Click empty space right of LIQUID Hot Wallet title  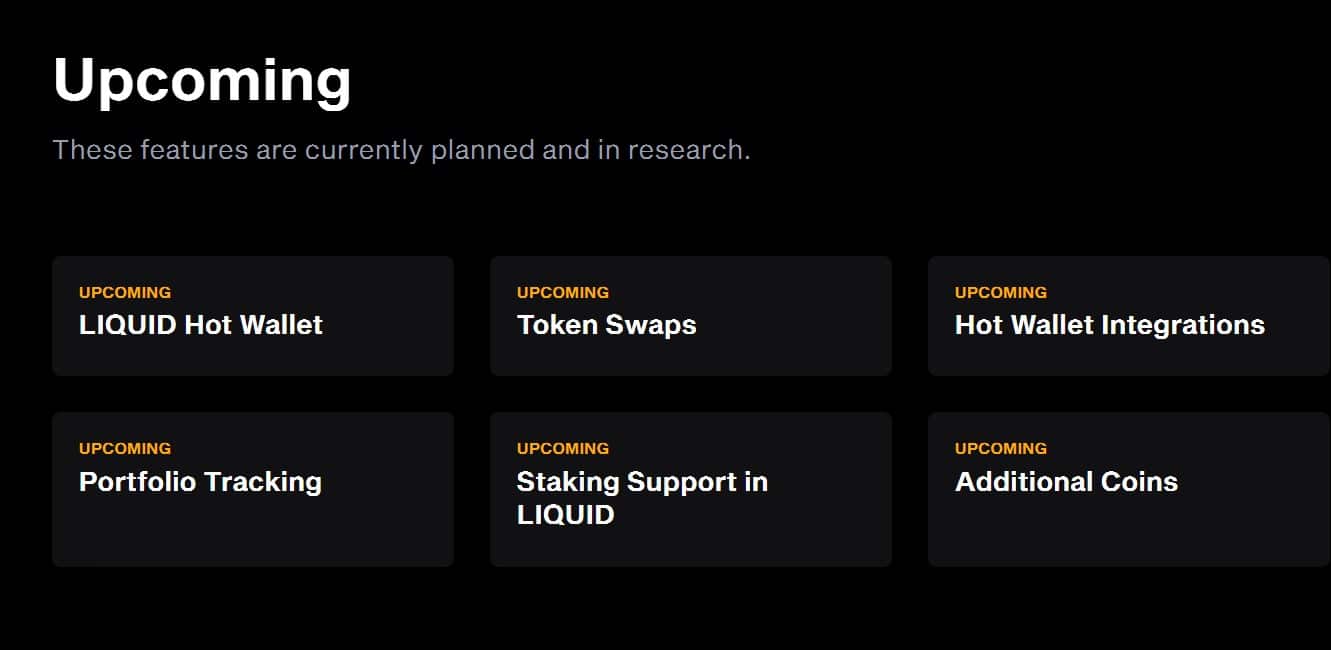(x=390, y=325)
